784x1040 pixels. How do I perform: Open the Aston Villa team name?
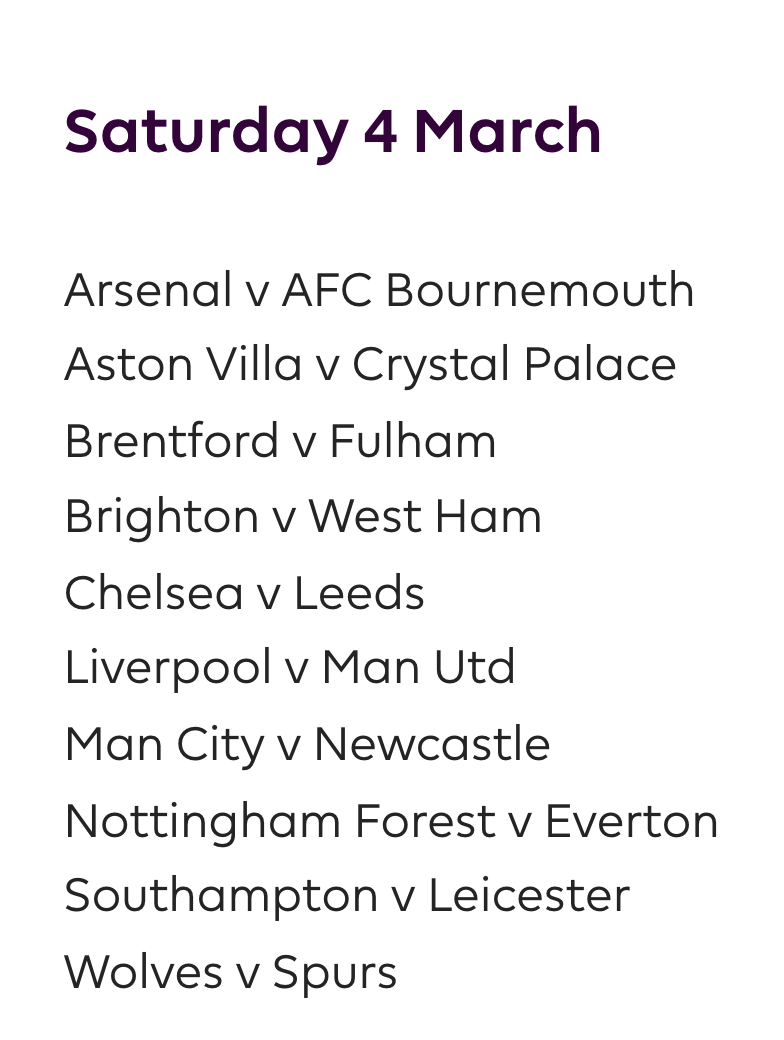click(x=183, y=365)
